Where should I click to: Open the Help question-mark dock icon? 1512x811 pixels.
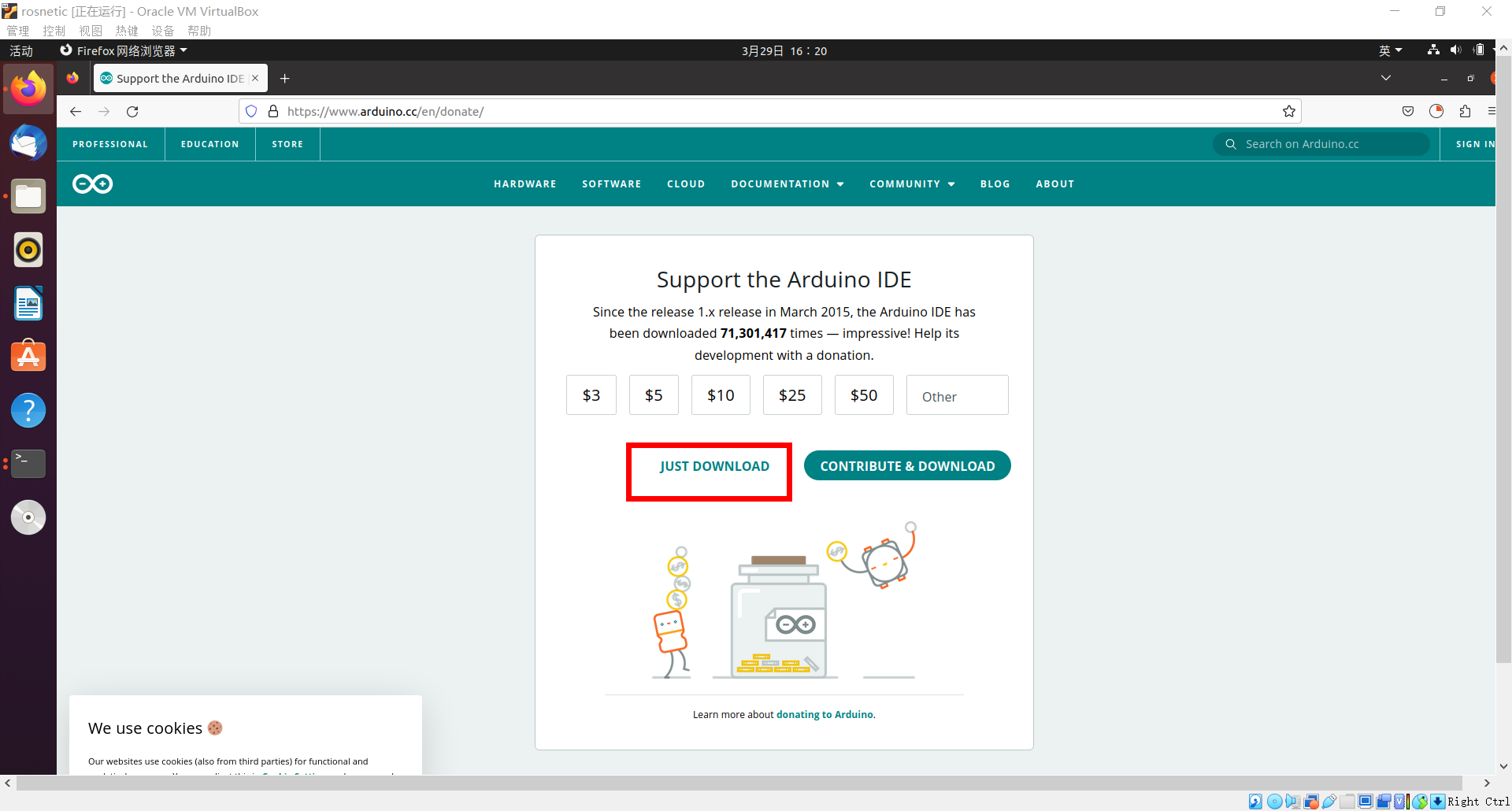[28, 410]
